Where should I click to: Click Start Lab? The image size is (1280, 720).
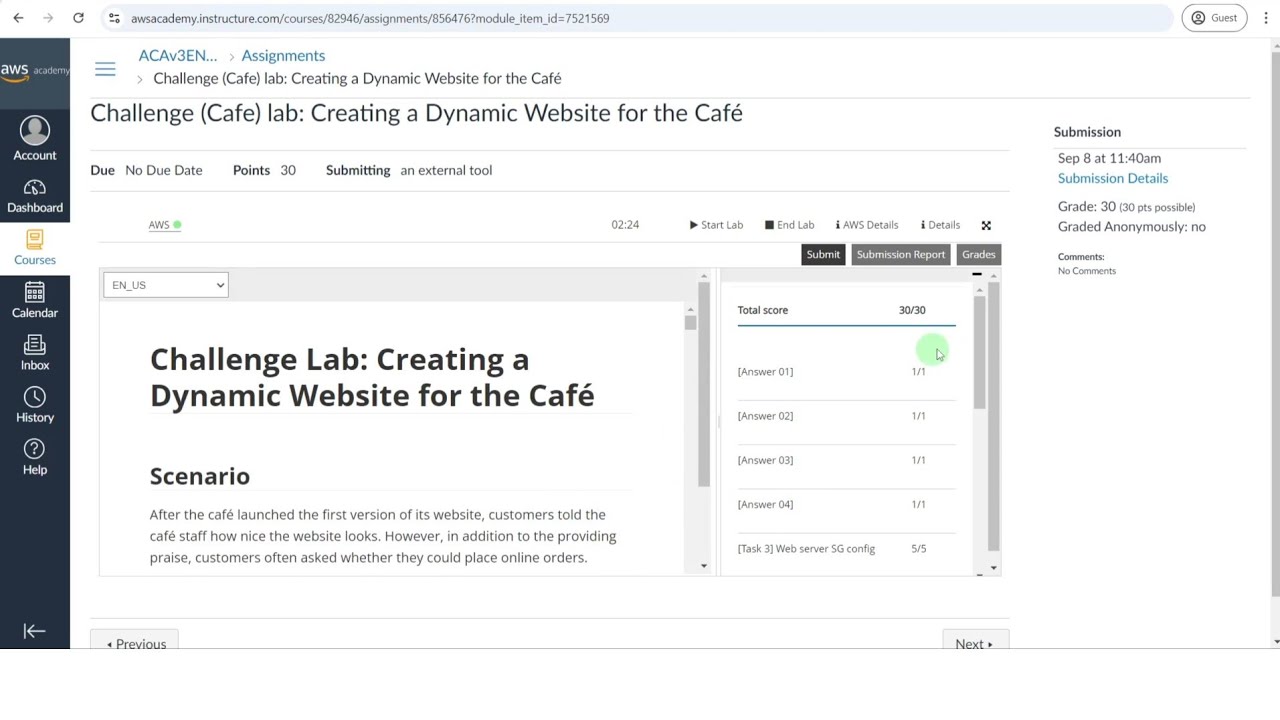716,225
